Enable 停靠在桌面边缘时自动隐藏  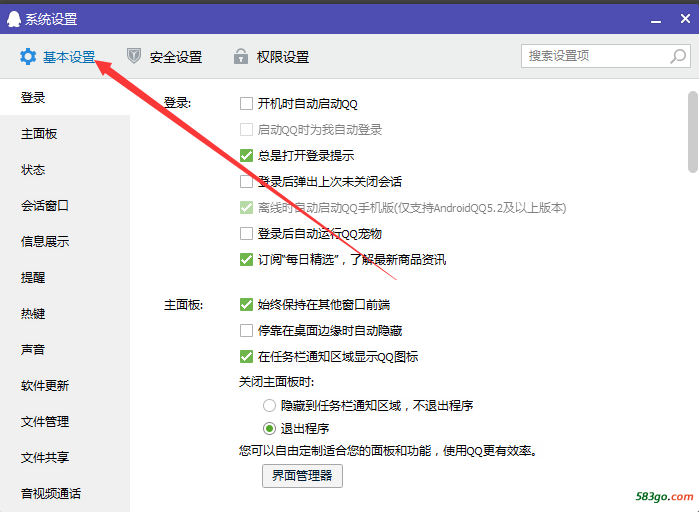pyautogui.click(x=246, y=330)
